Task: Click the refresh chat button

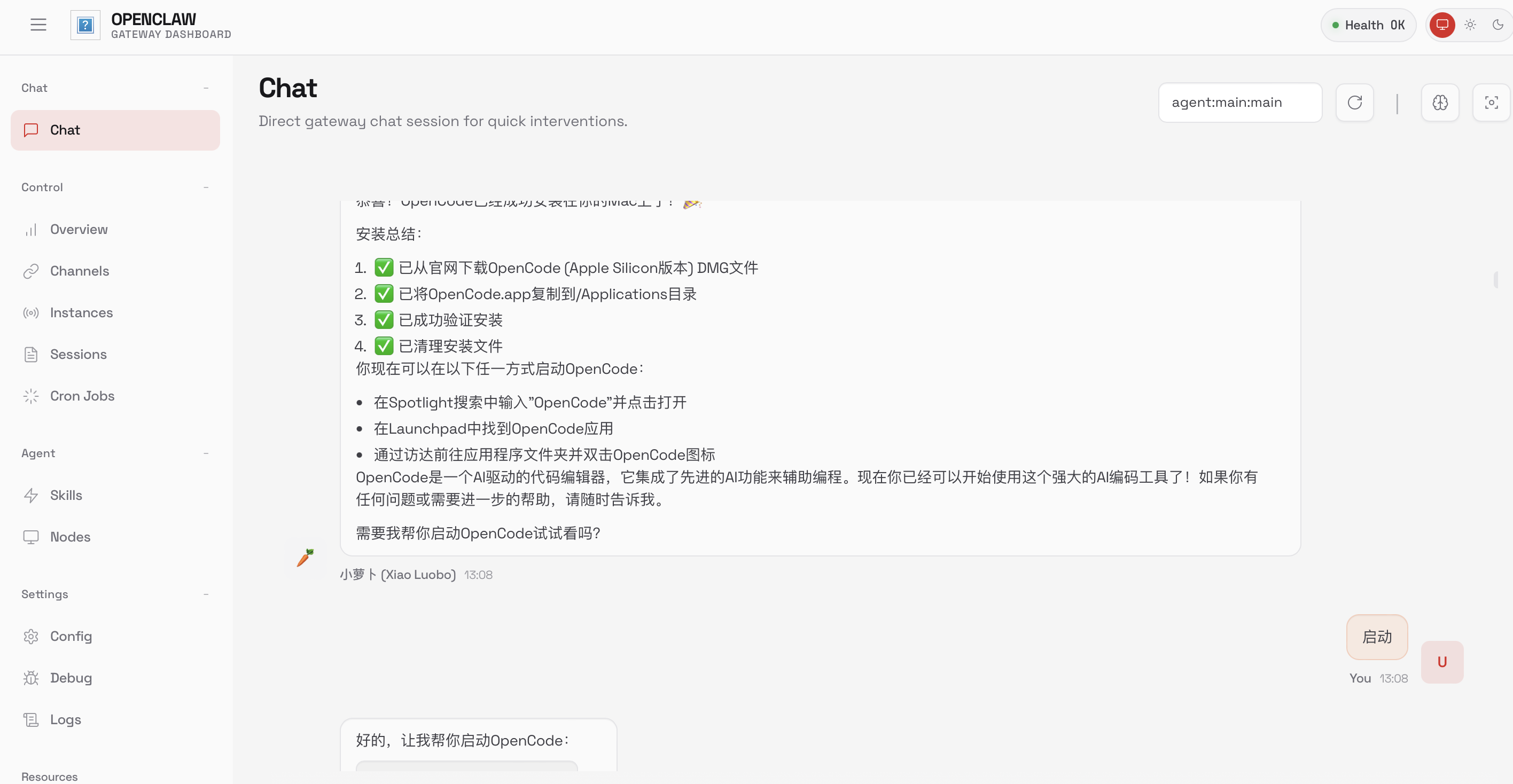Action: coord(1354,103)
